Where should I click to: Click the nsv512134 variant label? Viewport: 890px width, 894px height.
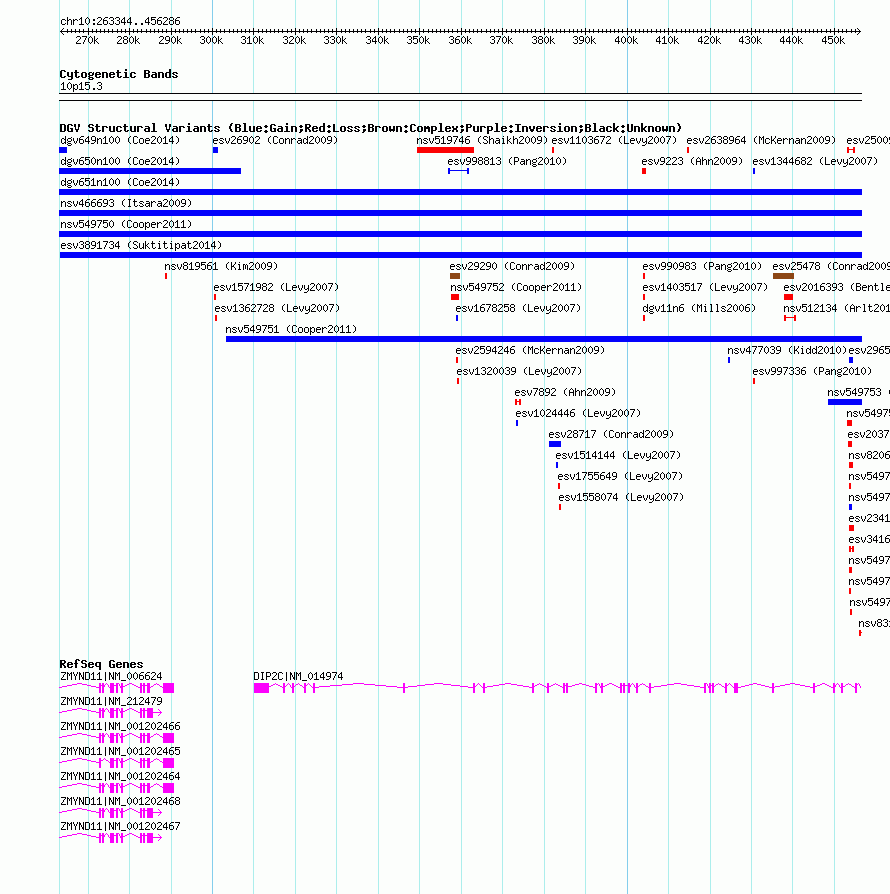pyautogui.click(x=836, y=308)
